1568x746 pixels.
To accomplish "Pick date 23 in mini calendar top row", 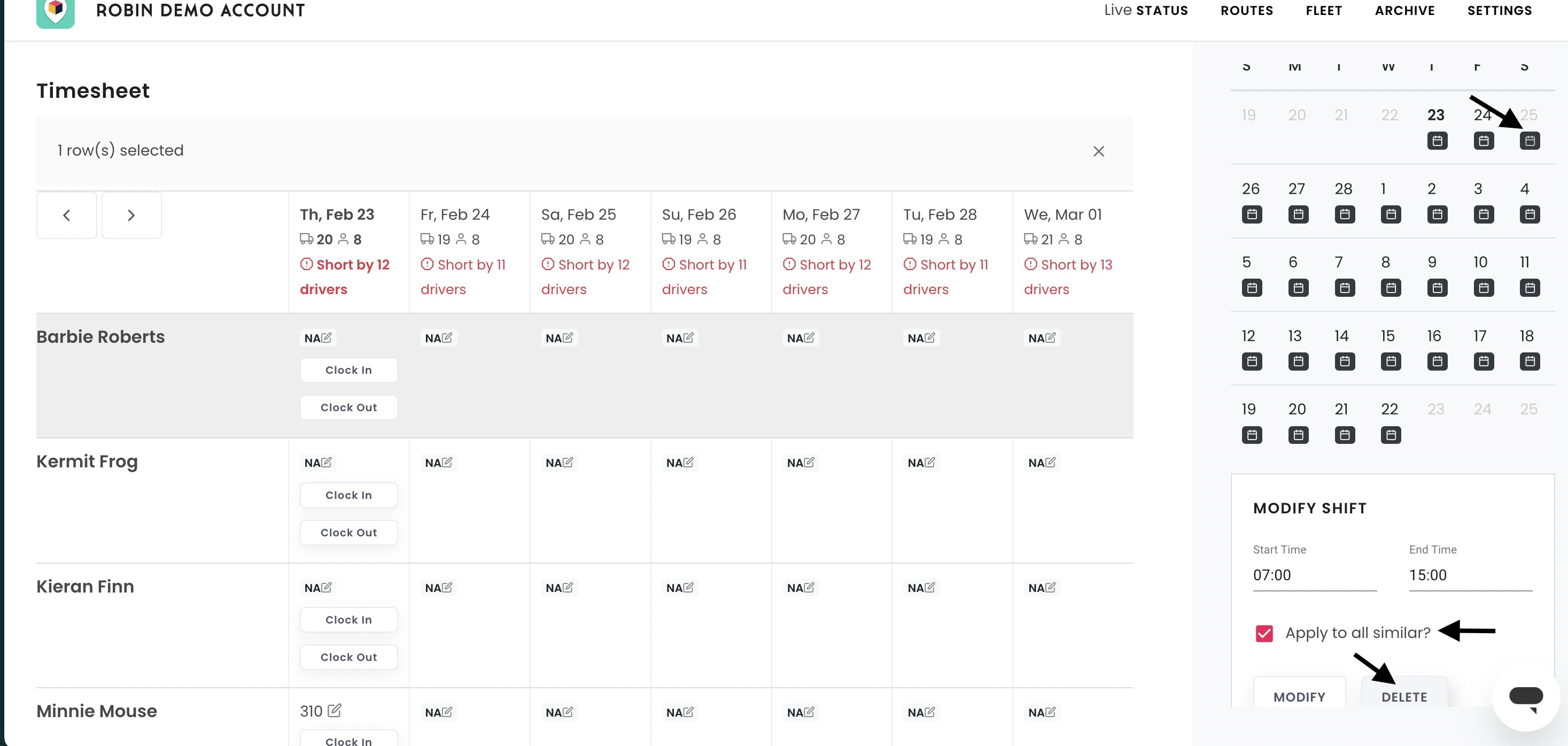I will (1436, 115).
